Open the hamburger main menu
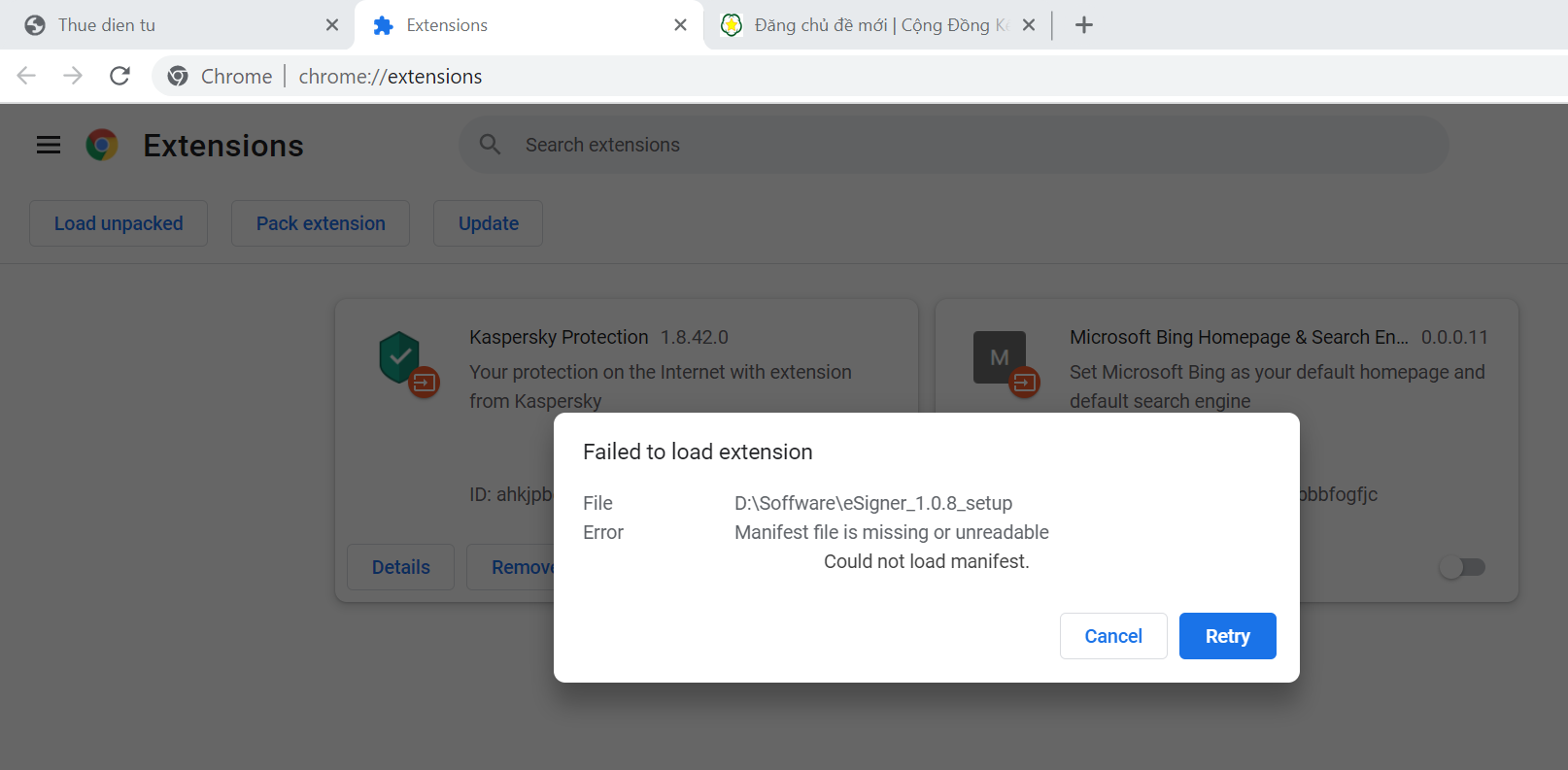This screenshot has height=770, width=1568. point(49,145)
